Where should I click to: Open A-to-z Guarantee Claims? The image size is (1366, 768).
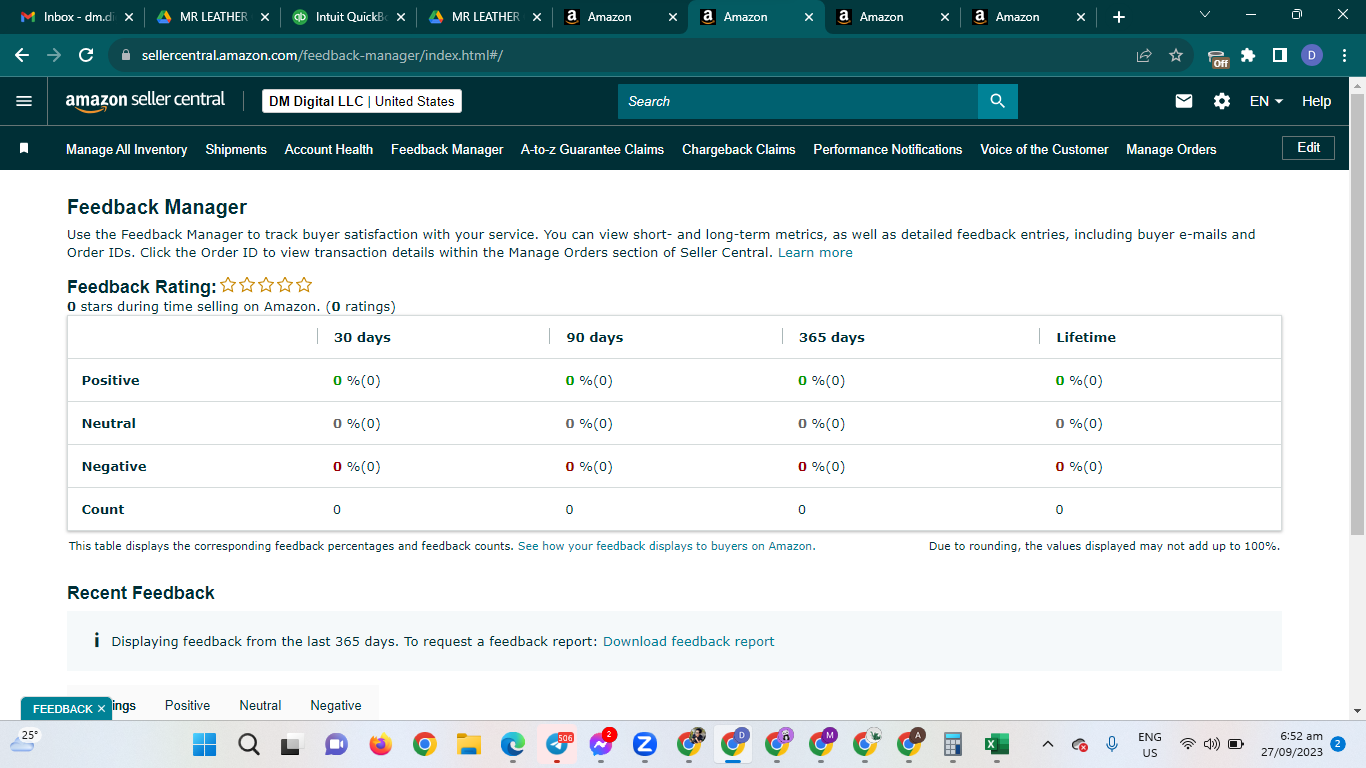click(x=592, y=149)
